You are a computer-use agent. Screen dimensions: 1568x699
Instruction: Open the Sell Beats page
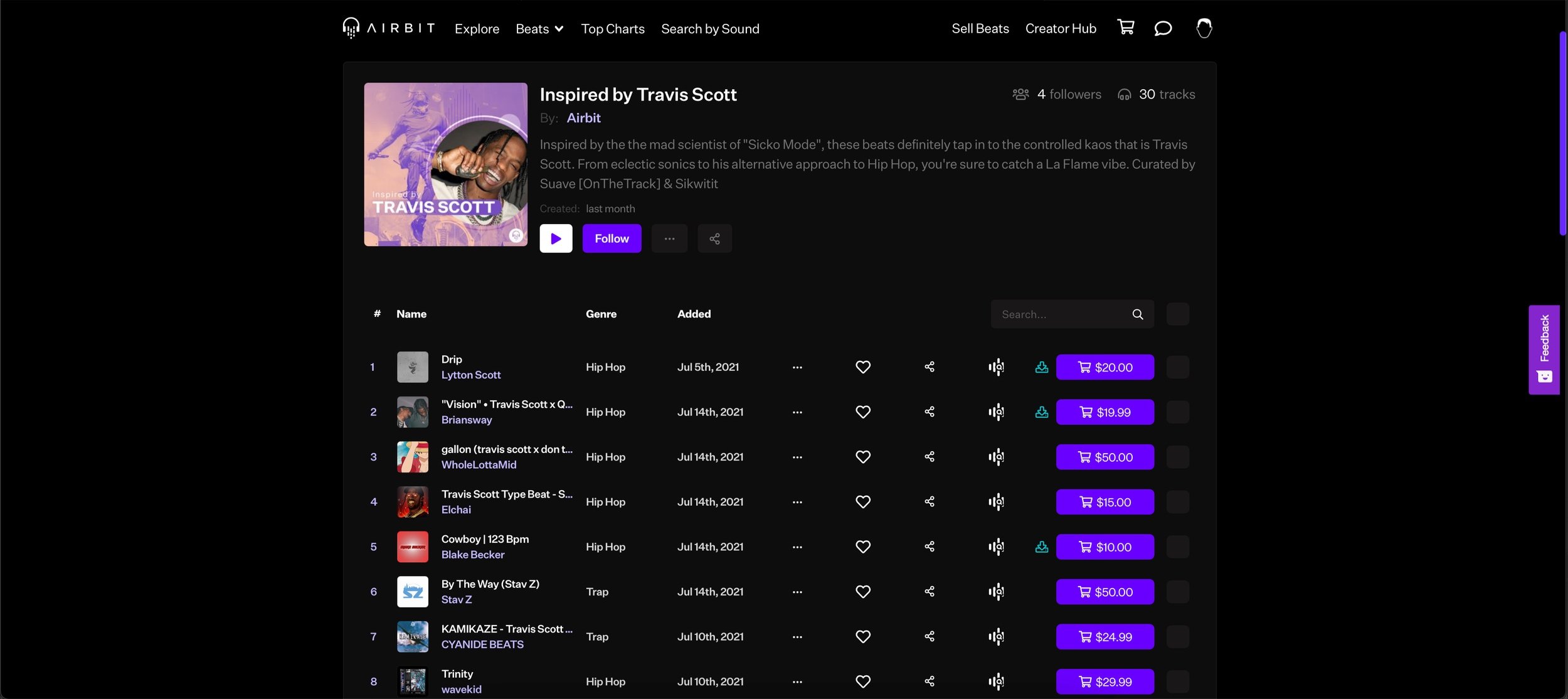pyautogui.click(x=980, y=28)
